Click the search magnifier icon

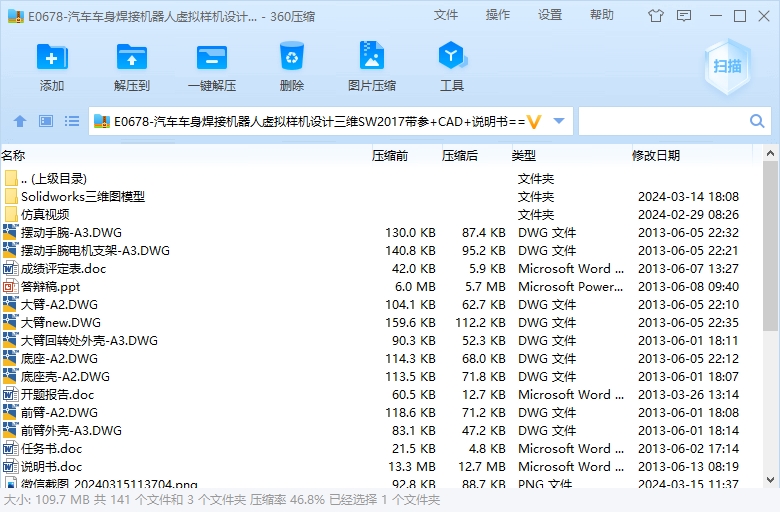(757, 121)
